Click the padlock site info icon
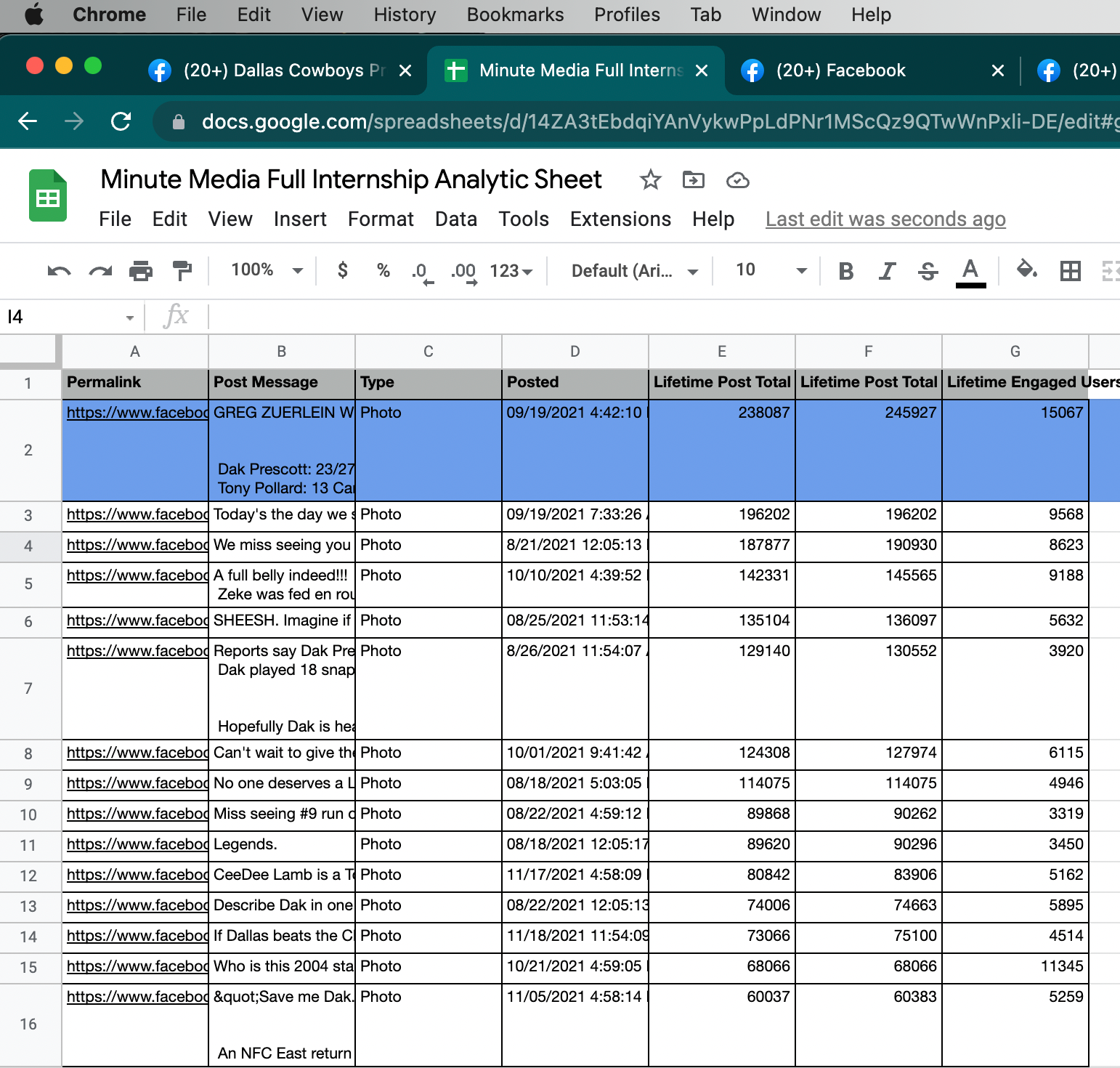 click(178, 122)
